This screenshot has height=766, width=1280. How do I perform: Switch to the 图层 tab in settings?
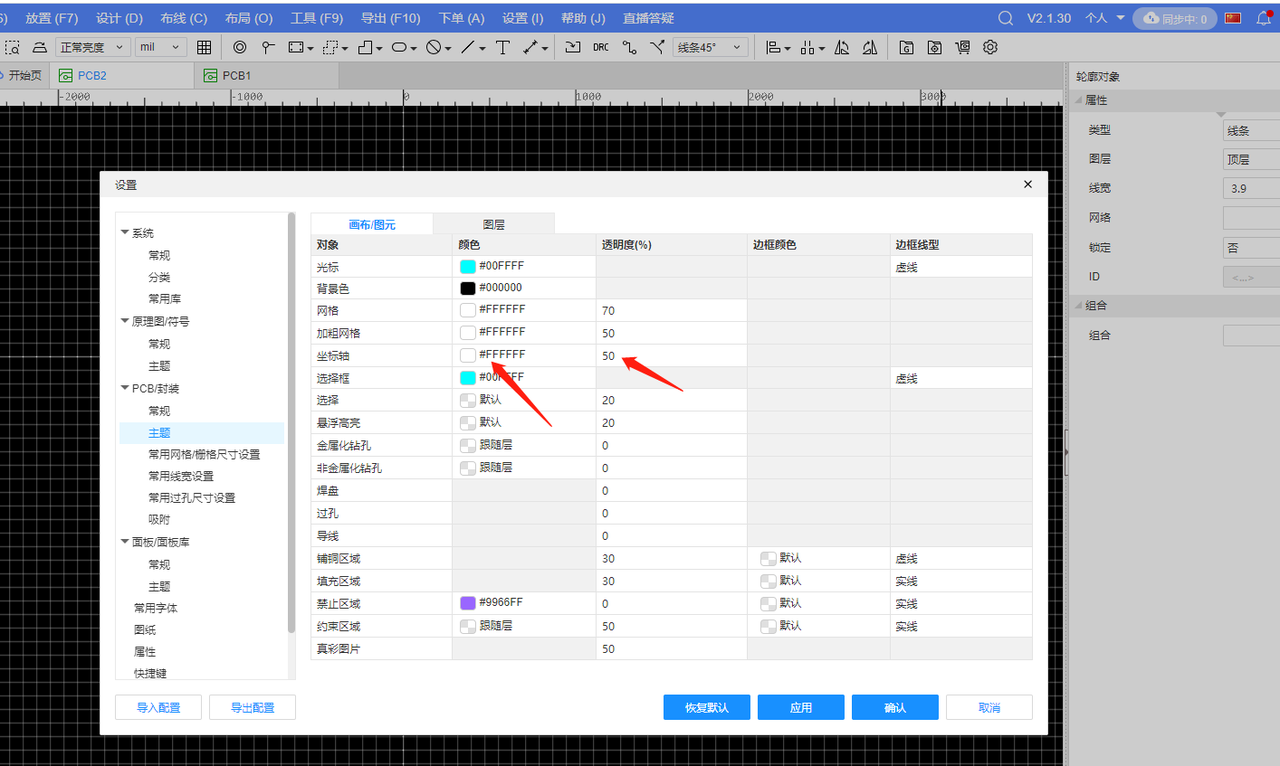pyautogui.click(x=494, y=225)
